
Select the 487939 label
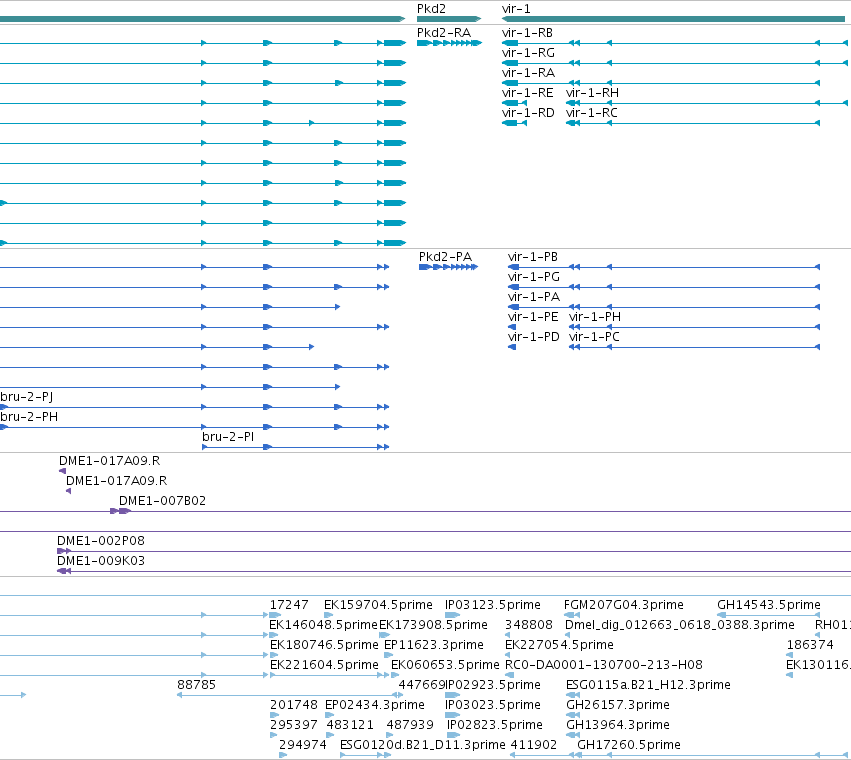[x=410, y=726]
